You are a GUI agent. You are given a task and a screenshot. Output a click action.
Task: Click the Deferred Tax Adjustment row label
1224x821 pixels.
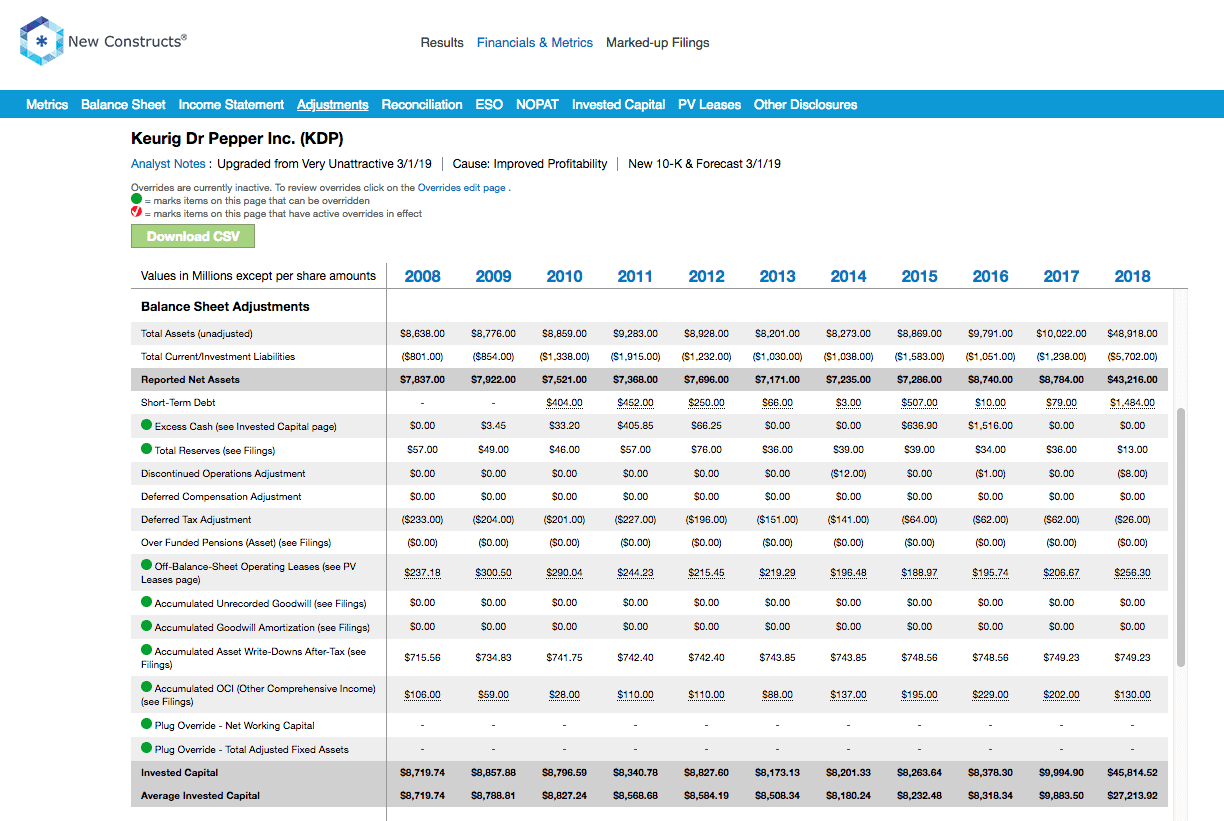(196, 520)
